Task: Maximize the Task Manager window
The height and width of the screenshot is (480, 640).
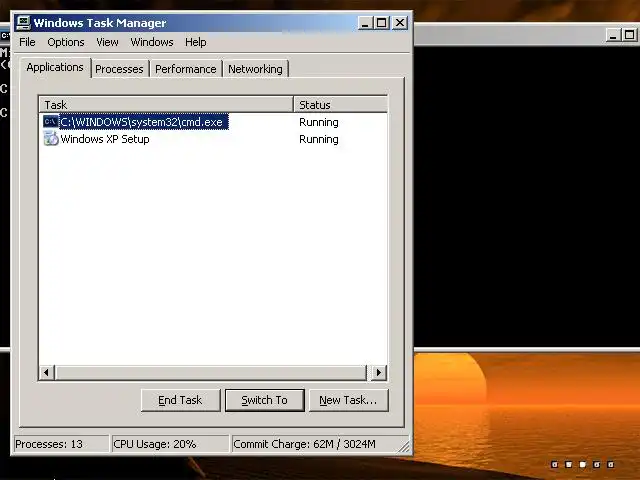Action: point(382,23)
